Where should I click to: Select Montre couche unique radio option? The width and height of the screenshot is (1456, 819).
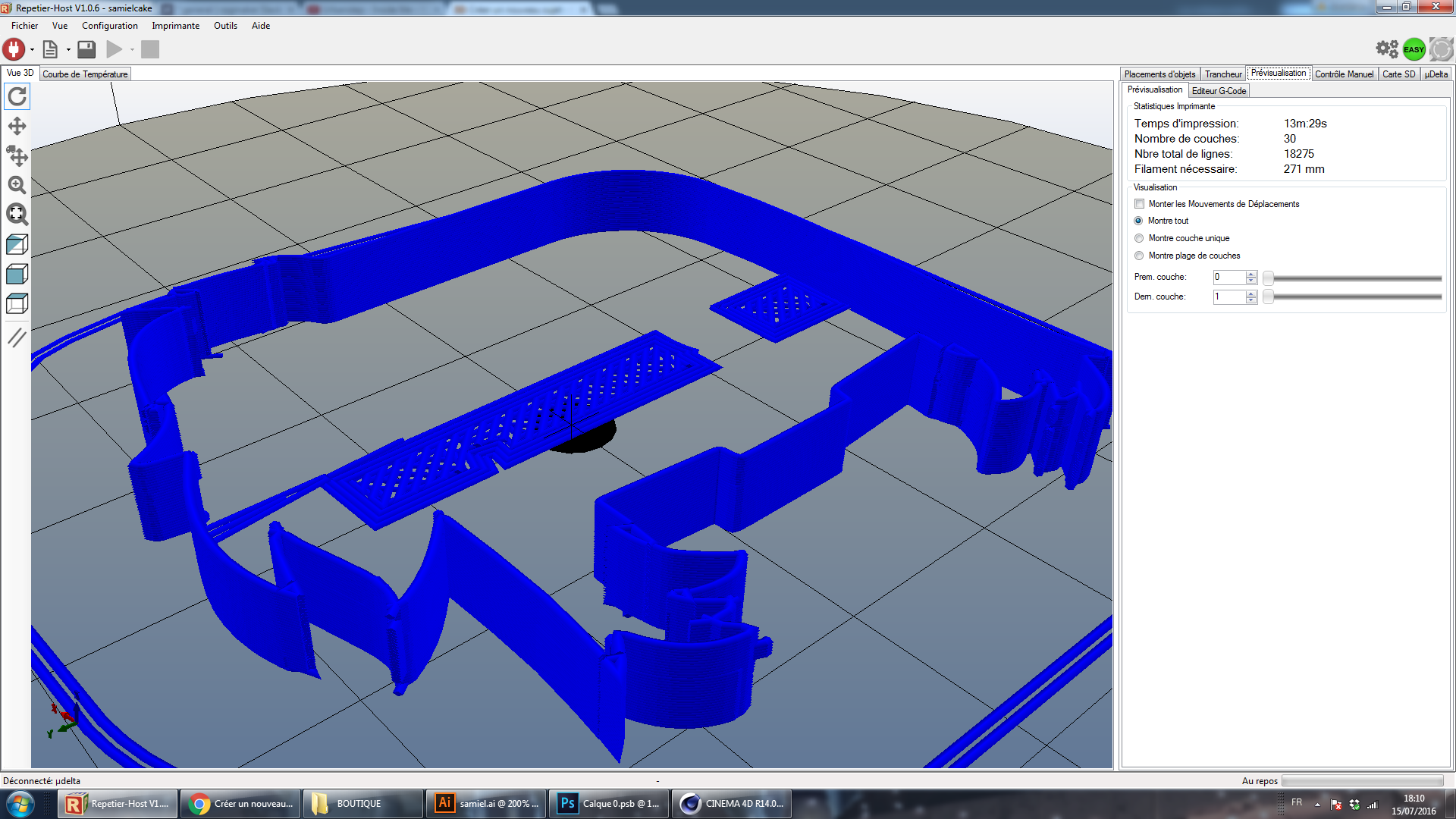pyautogui.click(x=1139, y=238)
